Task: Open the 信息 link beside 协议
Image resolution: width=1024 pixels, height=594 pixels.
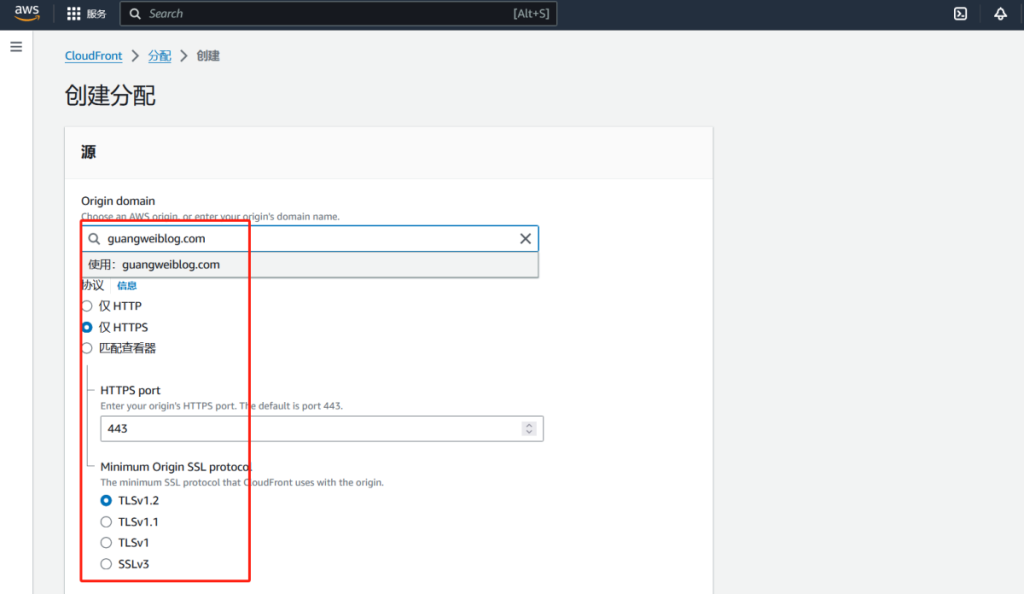Action: click(127, 285)
